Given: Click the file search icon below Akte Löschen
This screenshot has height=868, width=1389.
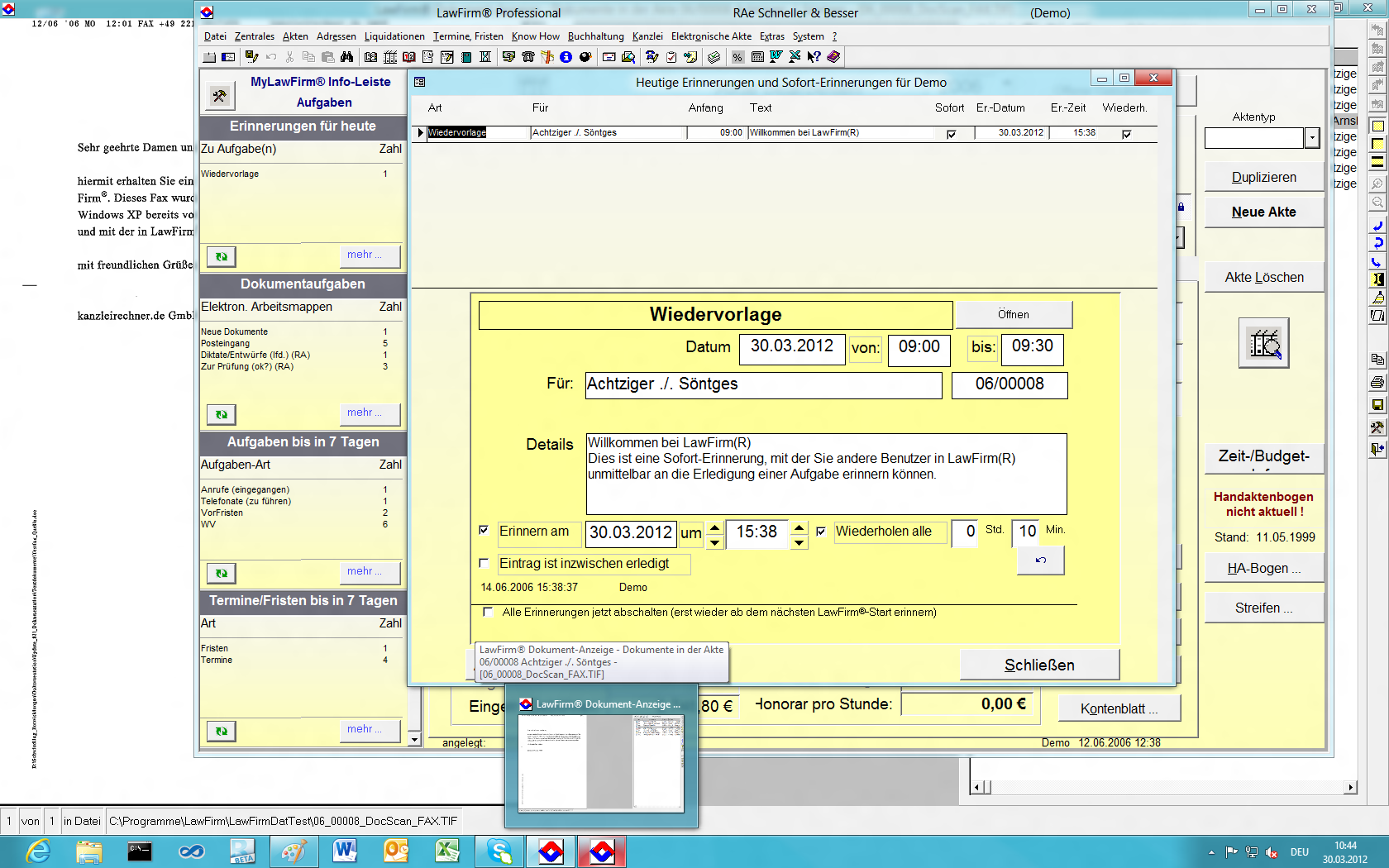Looking at the screenshot, I should [x=1263, y=343].
